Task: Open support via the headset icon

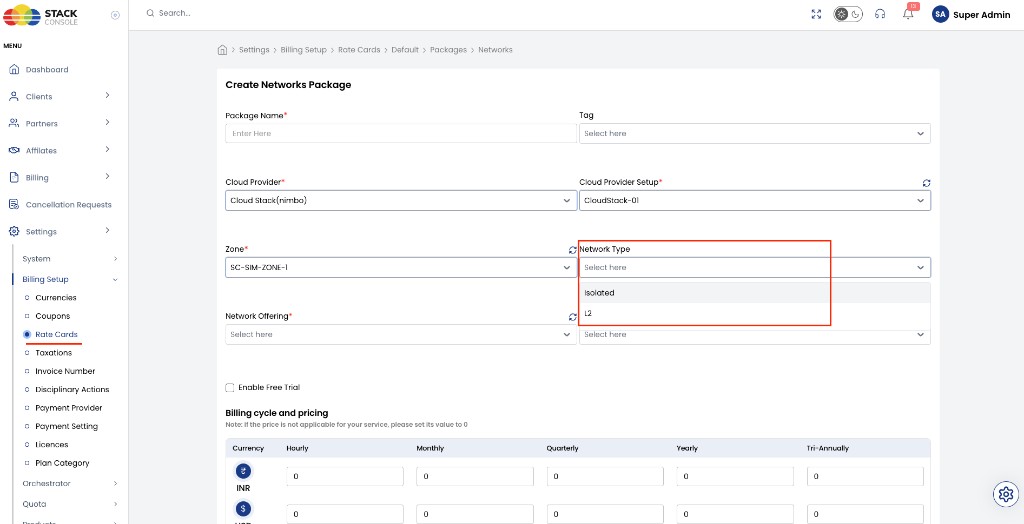Action: [880, 14]
